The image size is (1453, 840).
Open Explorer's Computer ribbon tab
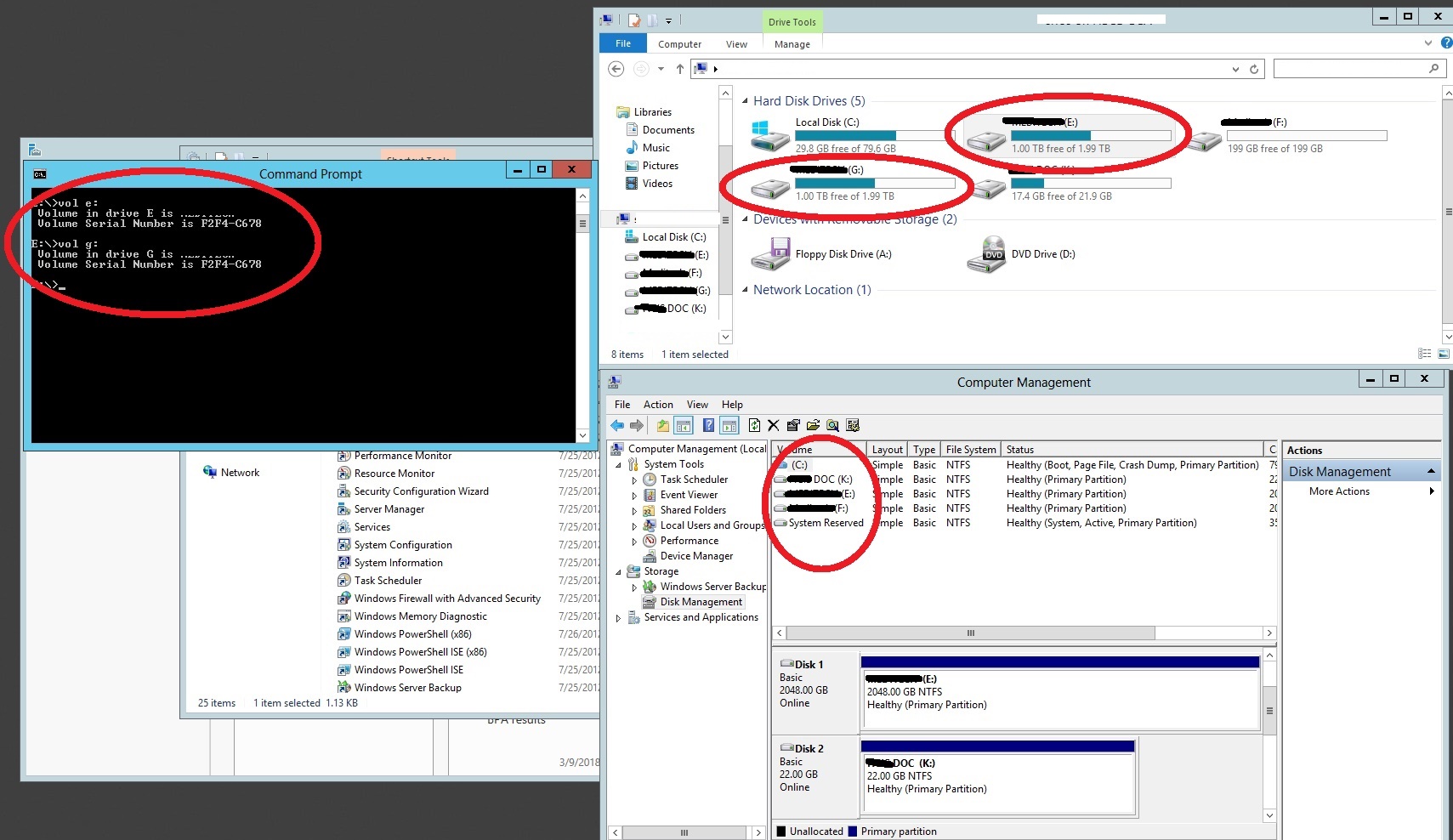[x=679, y=44]
